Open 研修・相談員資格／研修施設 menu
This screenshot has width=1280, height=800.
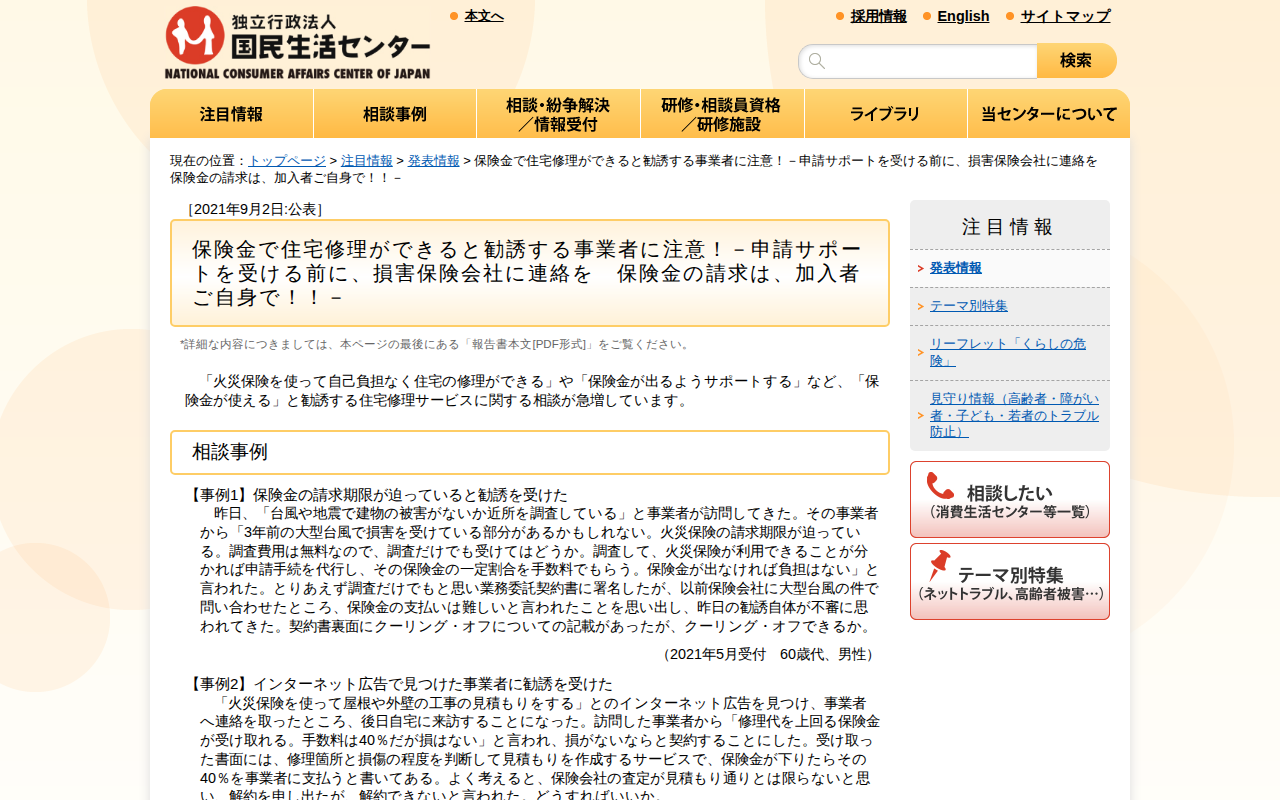point(722,113)
